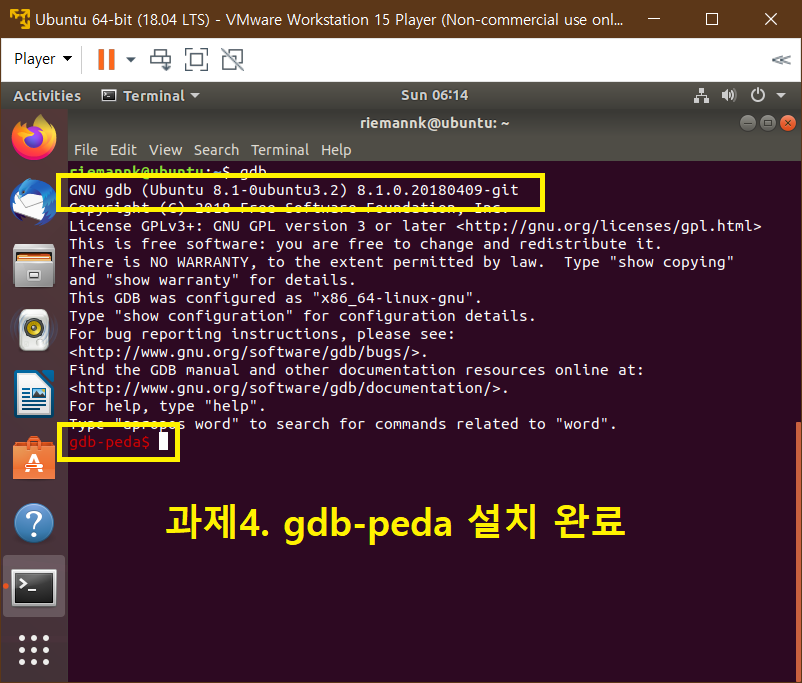Toggle VMware Unity mode icon
Image resolution: width=802 pixels, height=683 pixels.
coord(232,59)
